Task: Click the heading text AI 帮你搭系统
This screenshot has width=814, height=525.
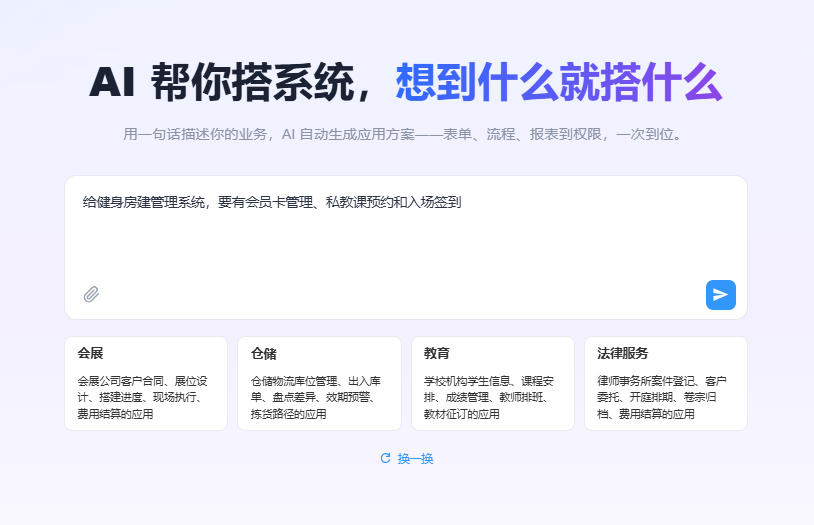Action: click(222, 82)
